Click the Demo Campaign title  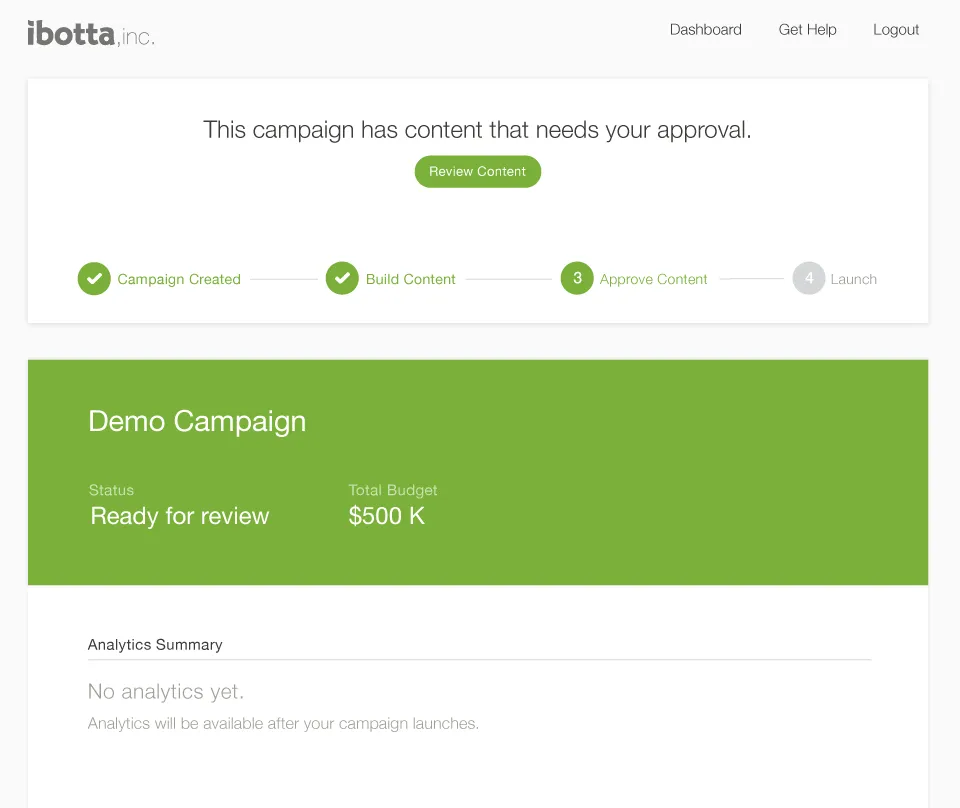[197, 421]
